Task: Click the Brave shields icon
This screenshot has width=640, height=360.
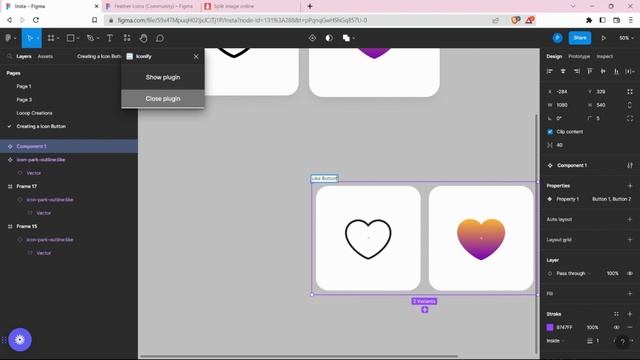Action: pyautogui.click(x=515, y=20)
